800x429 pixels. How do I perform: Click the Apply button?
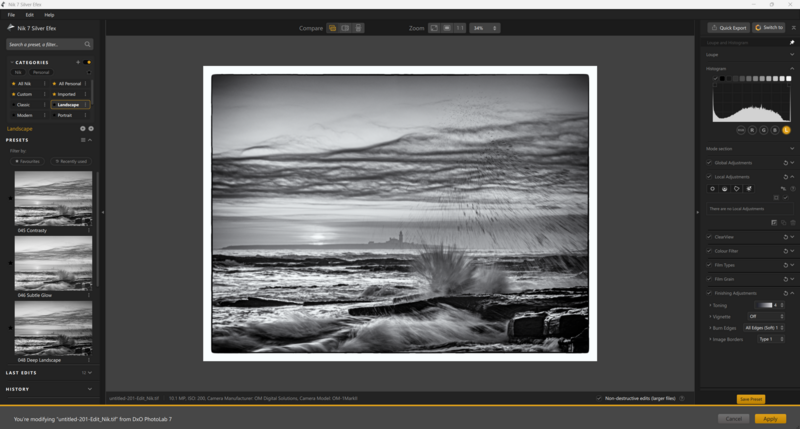(770, 419)
